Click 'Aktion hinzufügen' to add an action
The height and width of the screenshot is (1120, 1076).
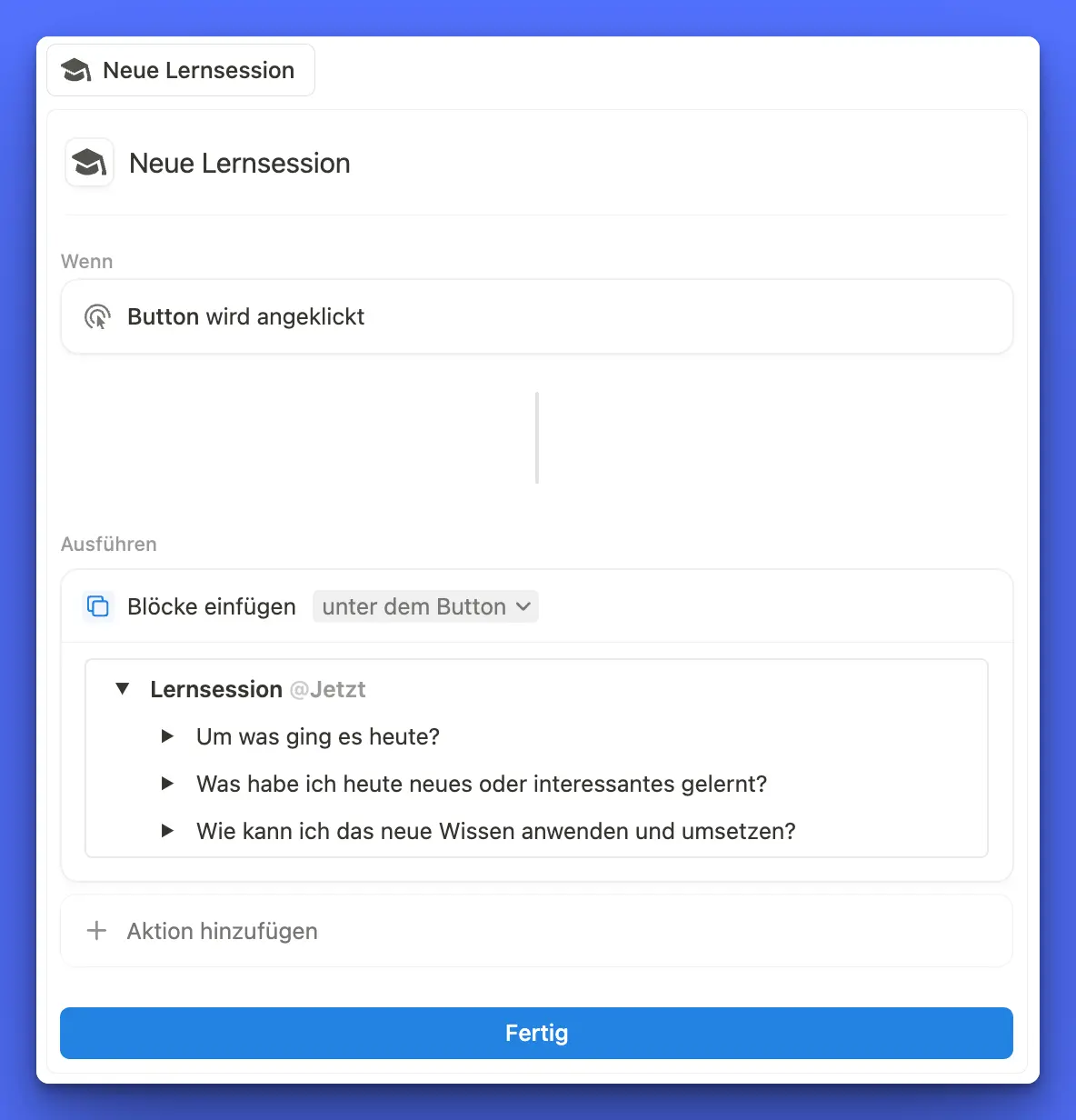(x=223, y=931)
